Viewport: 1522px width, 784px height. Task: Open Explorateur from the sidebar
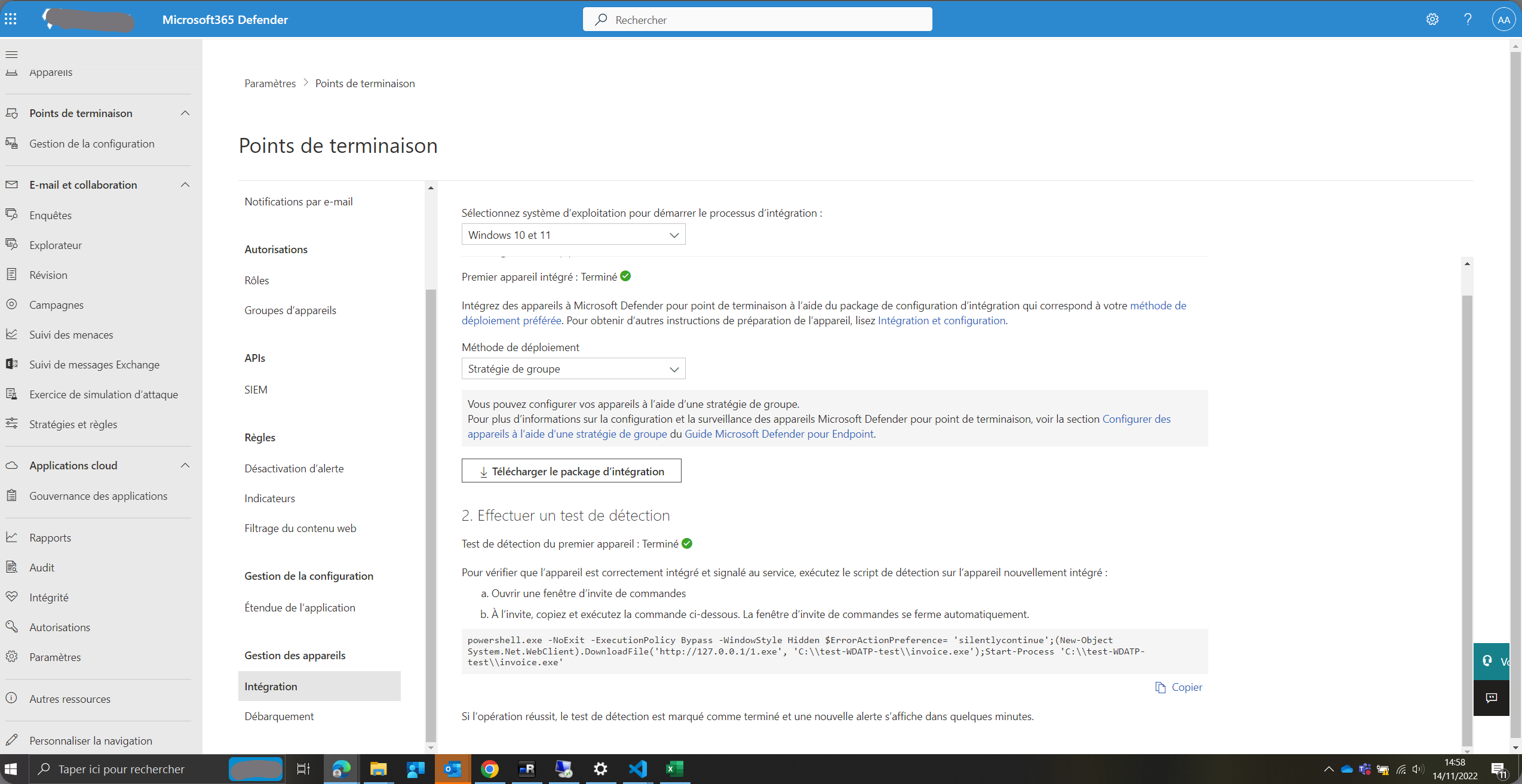pyautogui.click(x=56, y=245)
